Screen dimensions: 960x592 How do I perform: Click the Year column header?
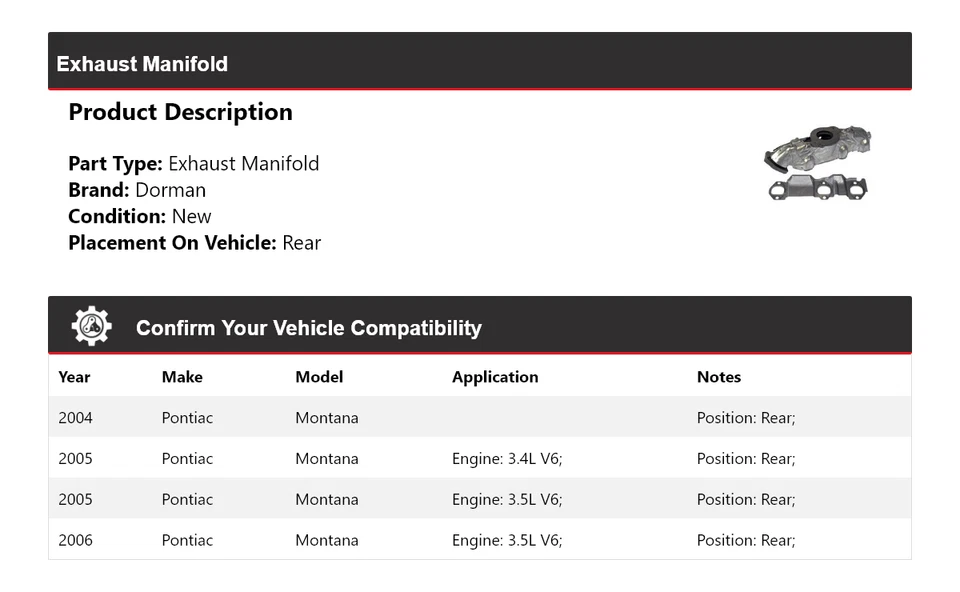pyautogui.click(x=74, y=377)
